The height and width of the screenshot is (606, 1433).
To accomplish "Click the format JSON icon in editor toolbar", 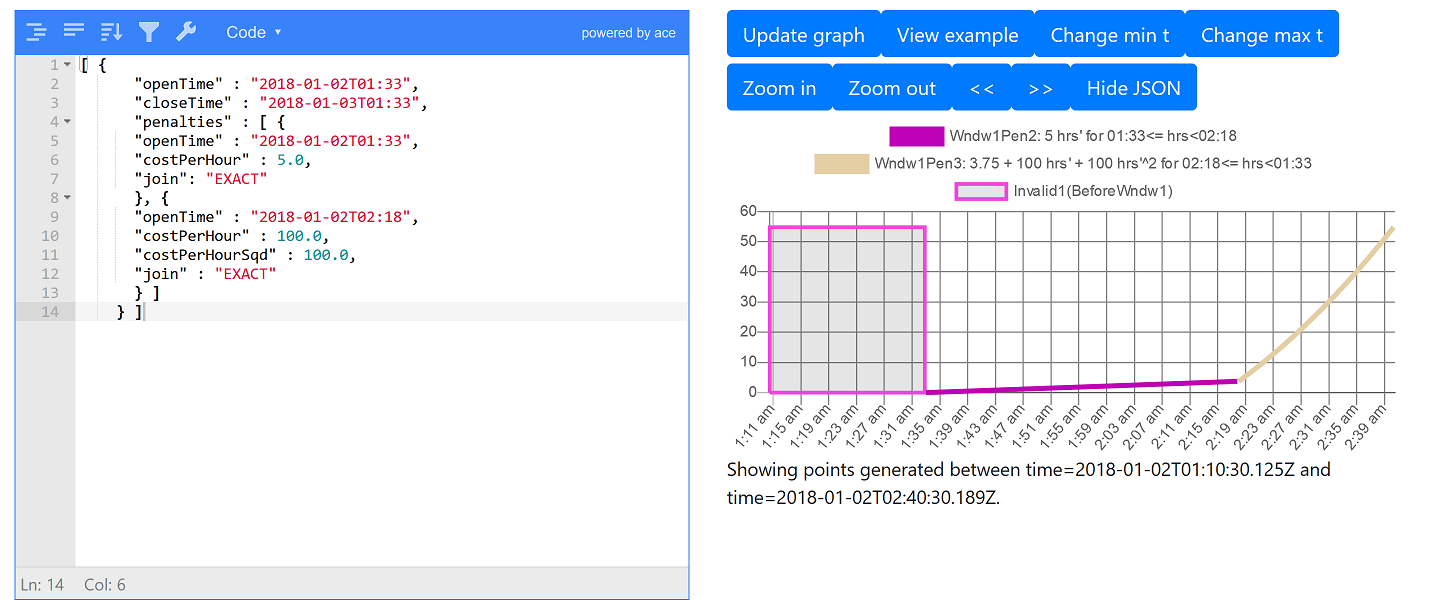I will point(37,32).
